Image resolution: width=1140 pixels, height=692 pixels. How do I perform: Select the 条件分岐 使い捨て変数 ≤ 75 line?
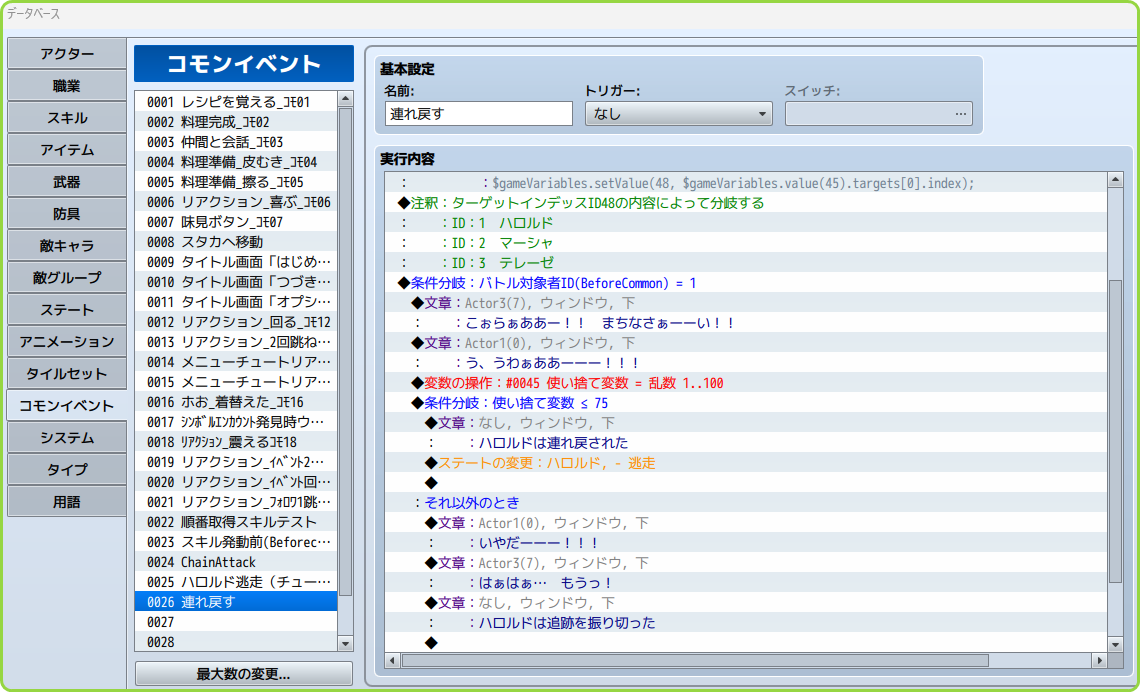[745, 403]
